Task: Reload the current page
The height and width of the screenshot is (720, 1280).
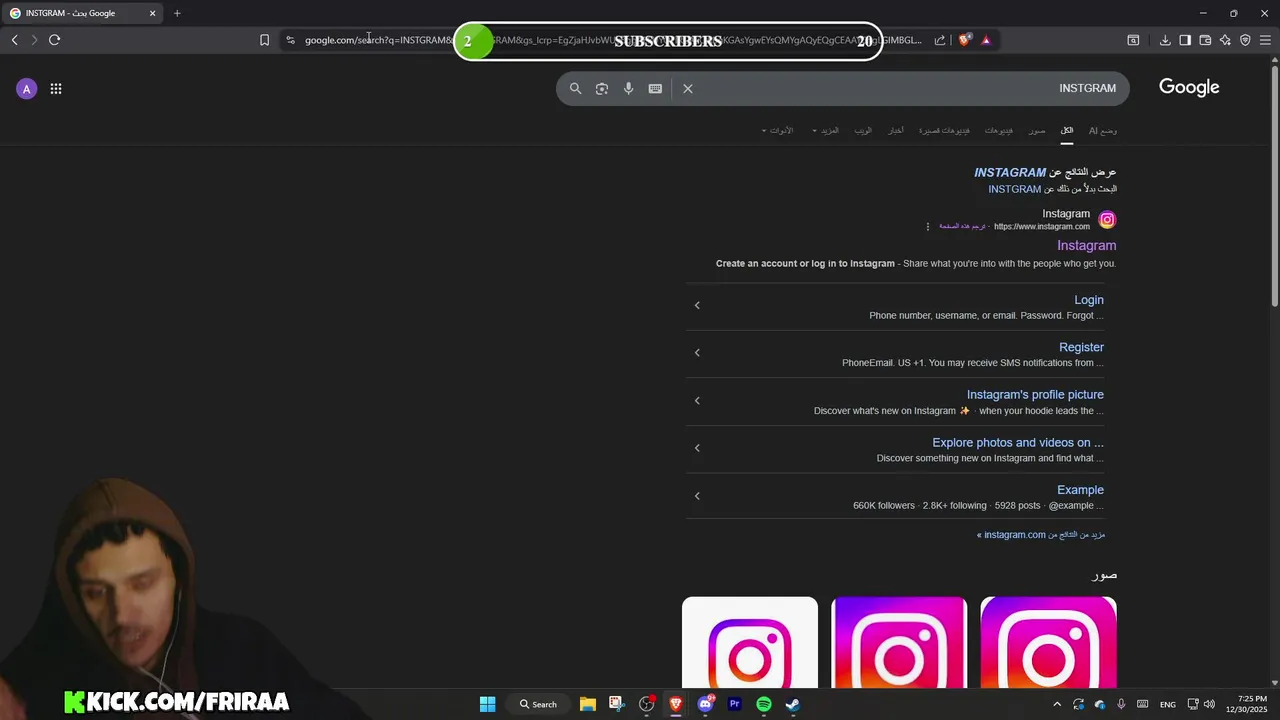Action: pyautogui.click(x=54, y=40)
